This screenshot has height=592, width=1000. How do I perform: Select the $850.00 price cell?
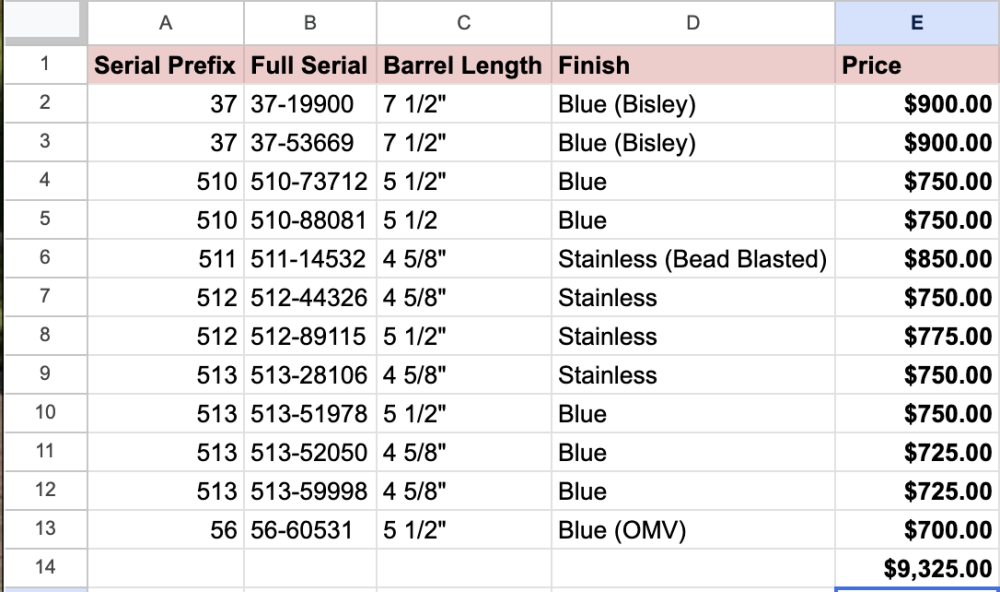[917, 258]
